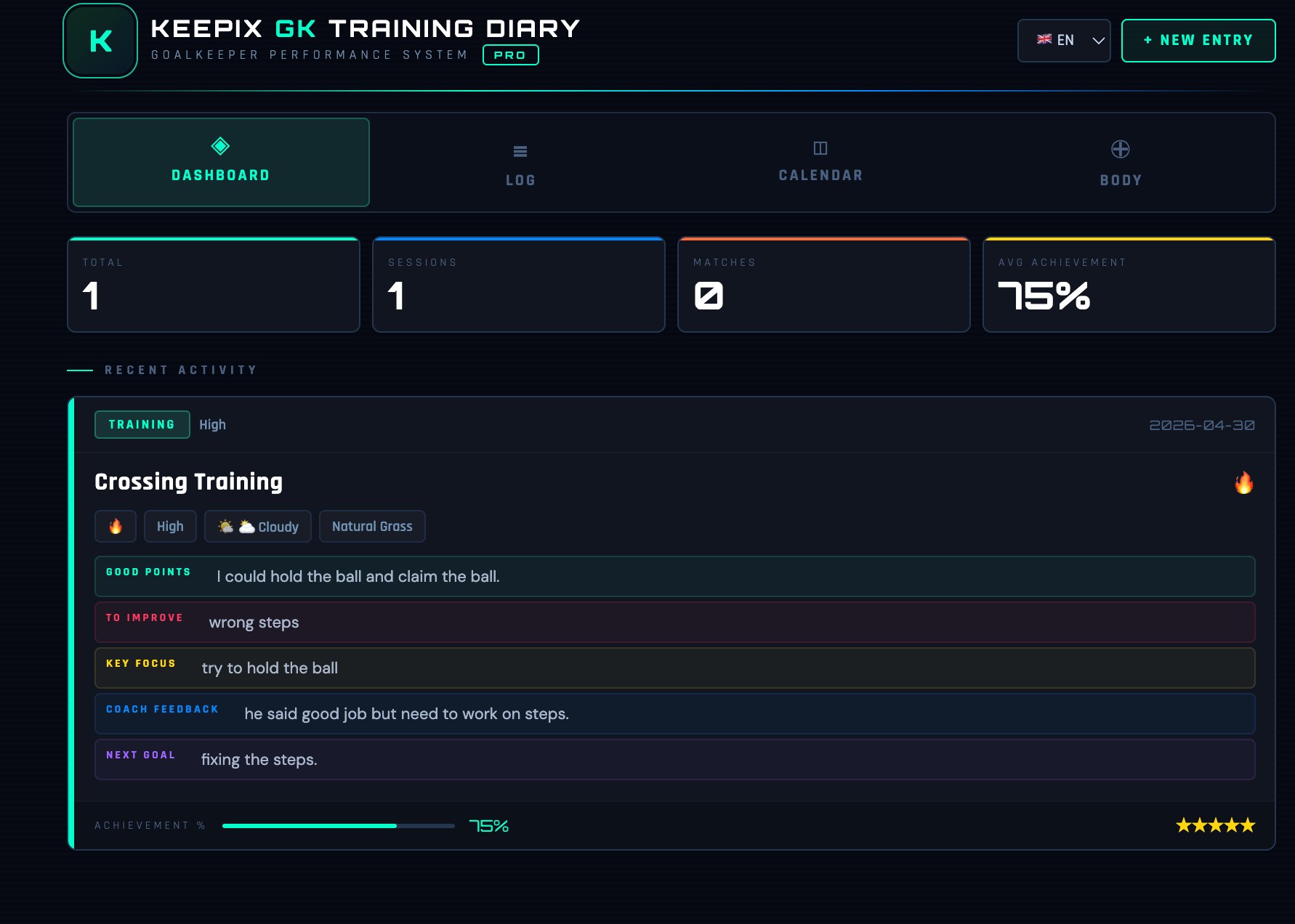Open the Matches stat card

824,285
